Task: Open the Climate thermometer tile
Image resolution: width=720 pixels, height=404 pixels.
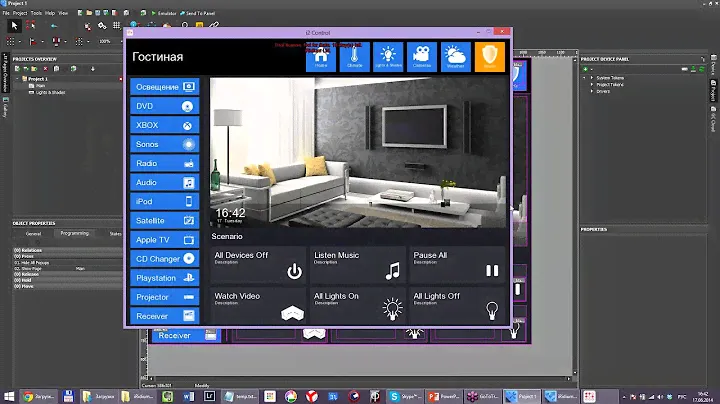Action: (356, 58)
